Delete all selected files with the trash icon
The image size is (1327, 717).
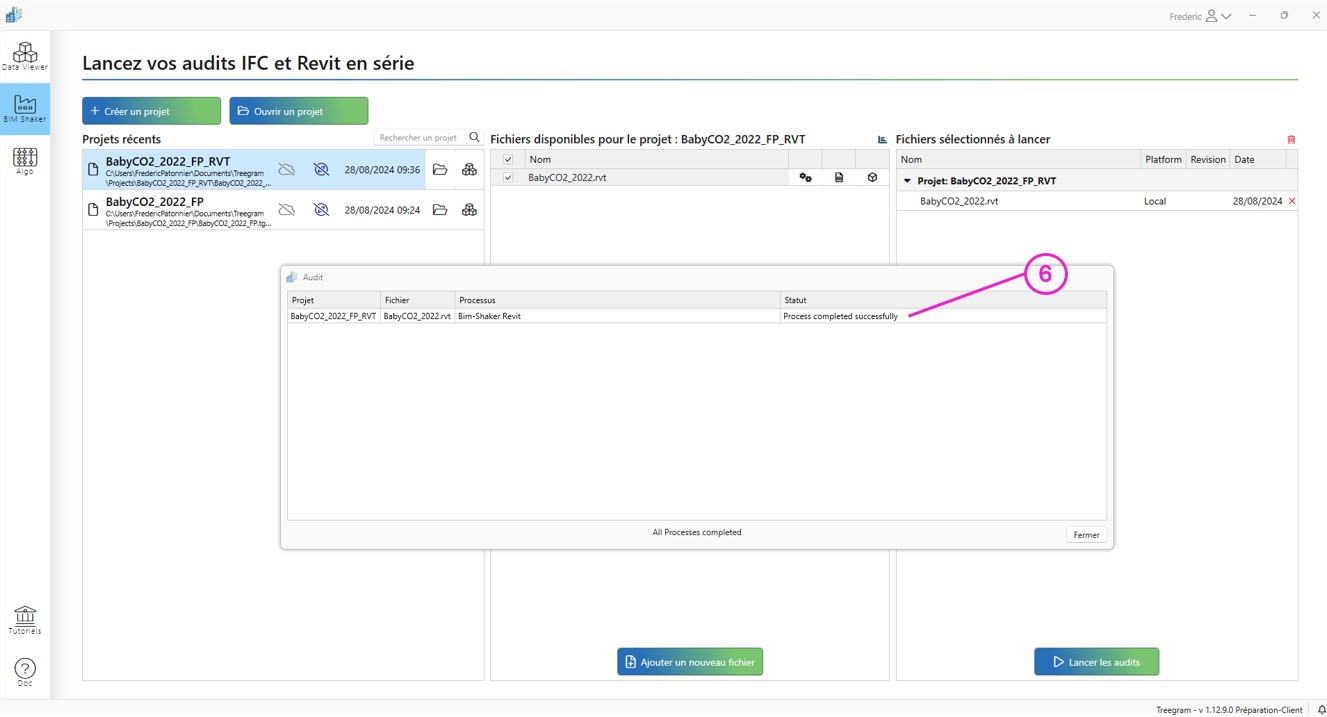[1291, 139]
